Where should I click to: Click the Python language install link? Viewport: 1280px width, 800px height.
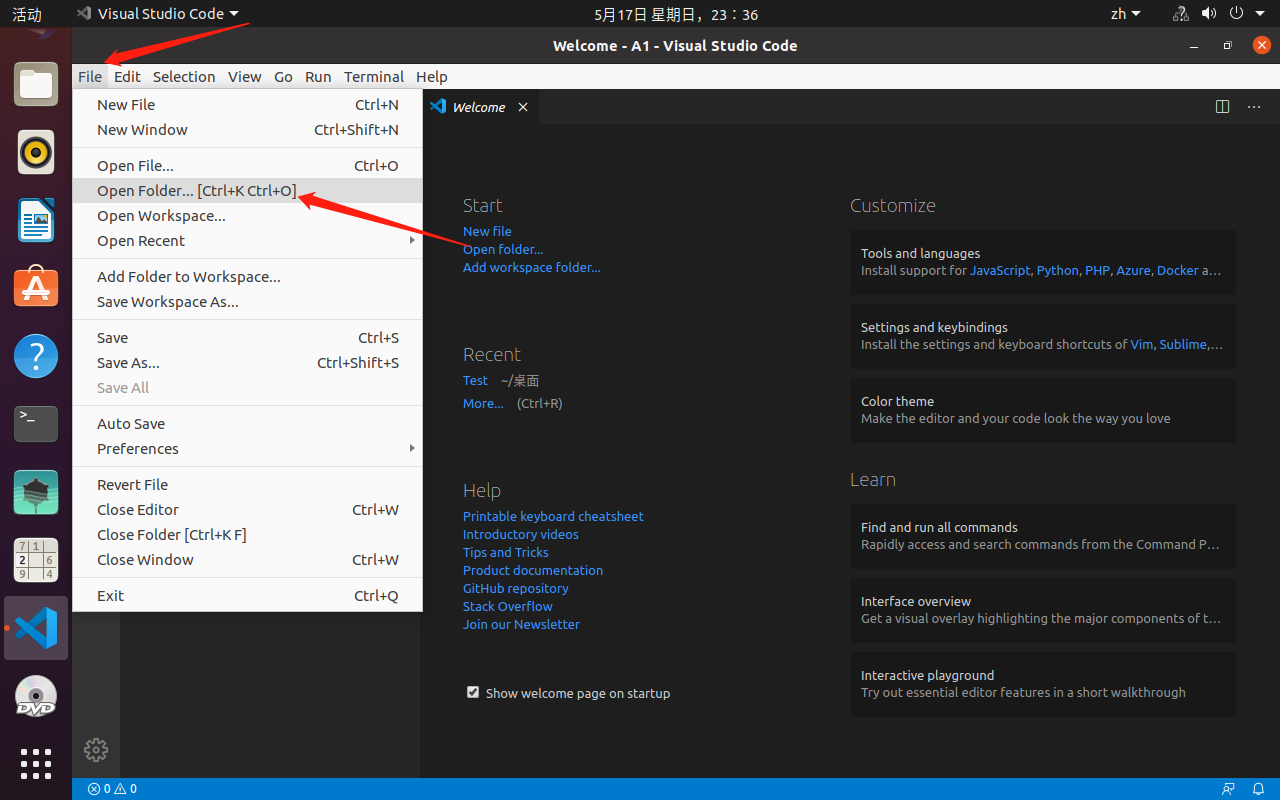click(x=1058, y=271)
